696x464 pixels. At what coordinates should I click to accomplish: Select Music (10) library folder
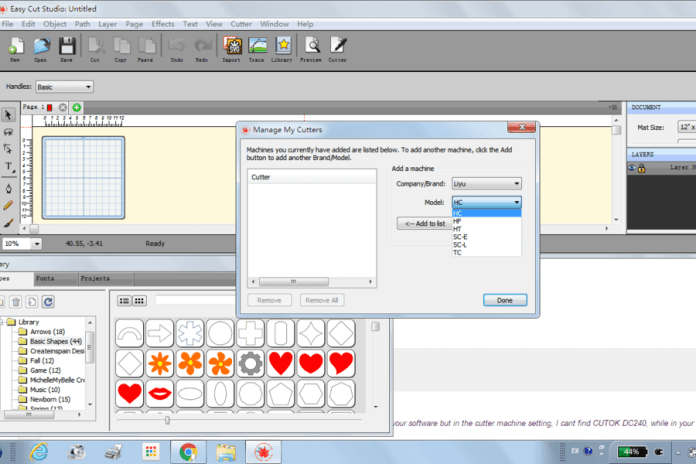point(45,389)
